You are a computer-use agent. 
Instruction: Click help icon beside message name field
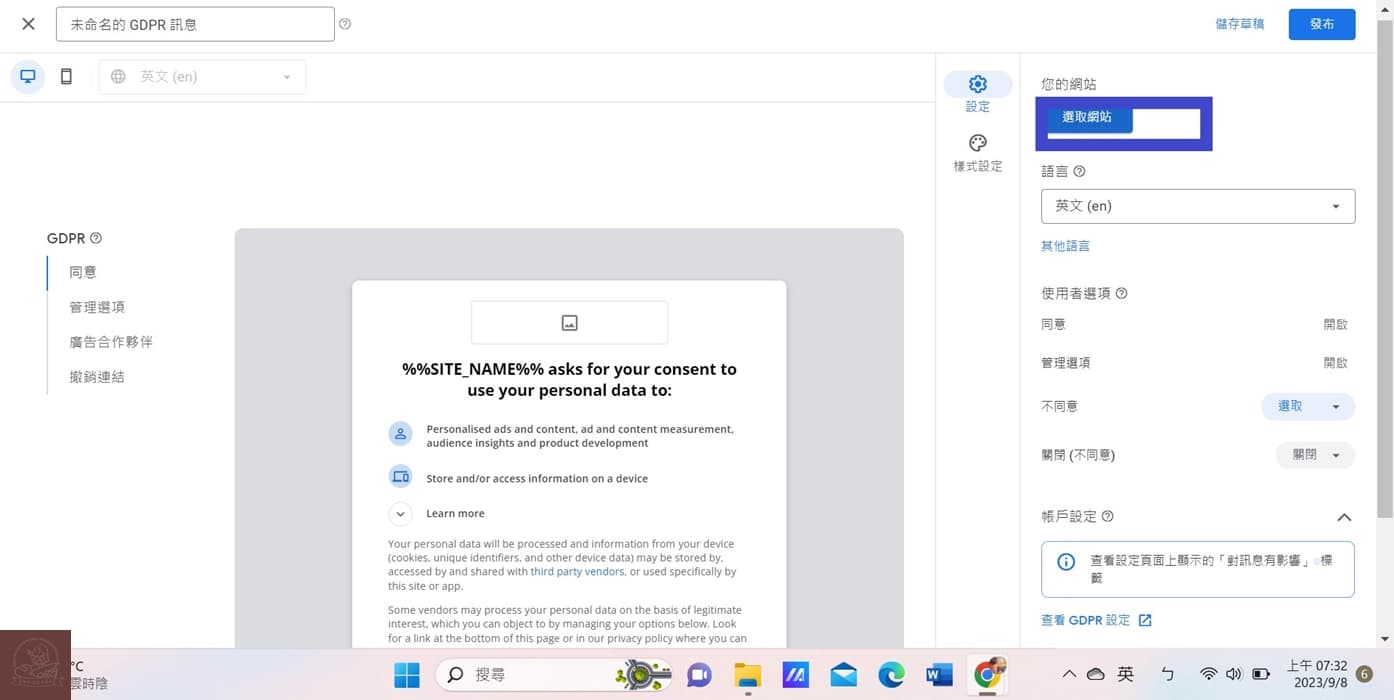click(x=345, y=24)
